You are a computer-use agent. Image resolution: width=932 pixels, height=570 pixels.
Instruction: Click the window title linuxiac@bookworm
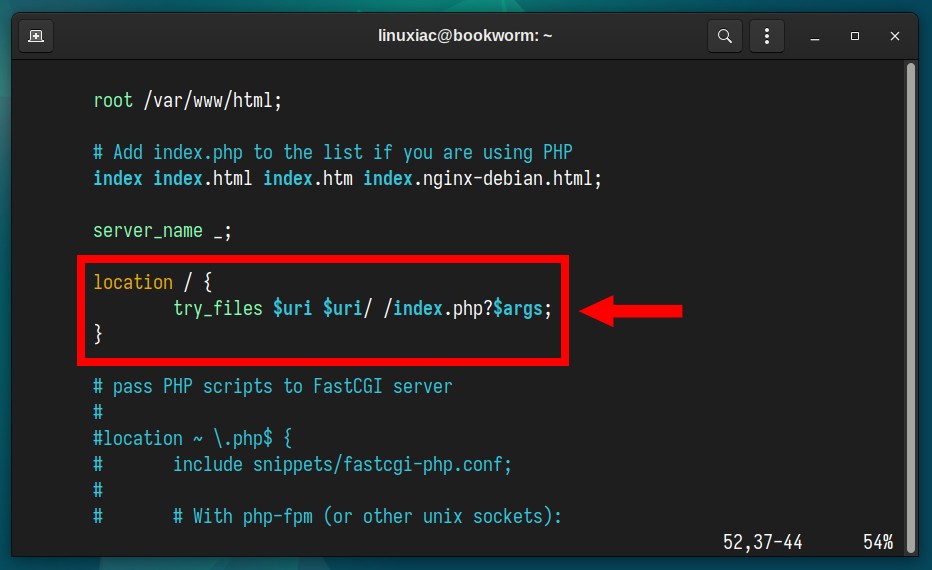coord(465,36)
